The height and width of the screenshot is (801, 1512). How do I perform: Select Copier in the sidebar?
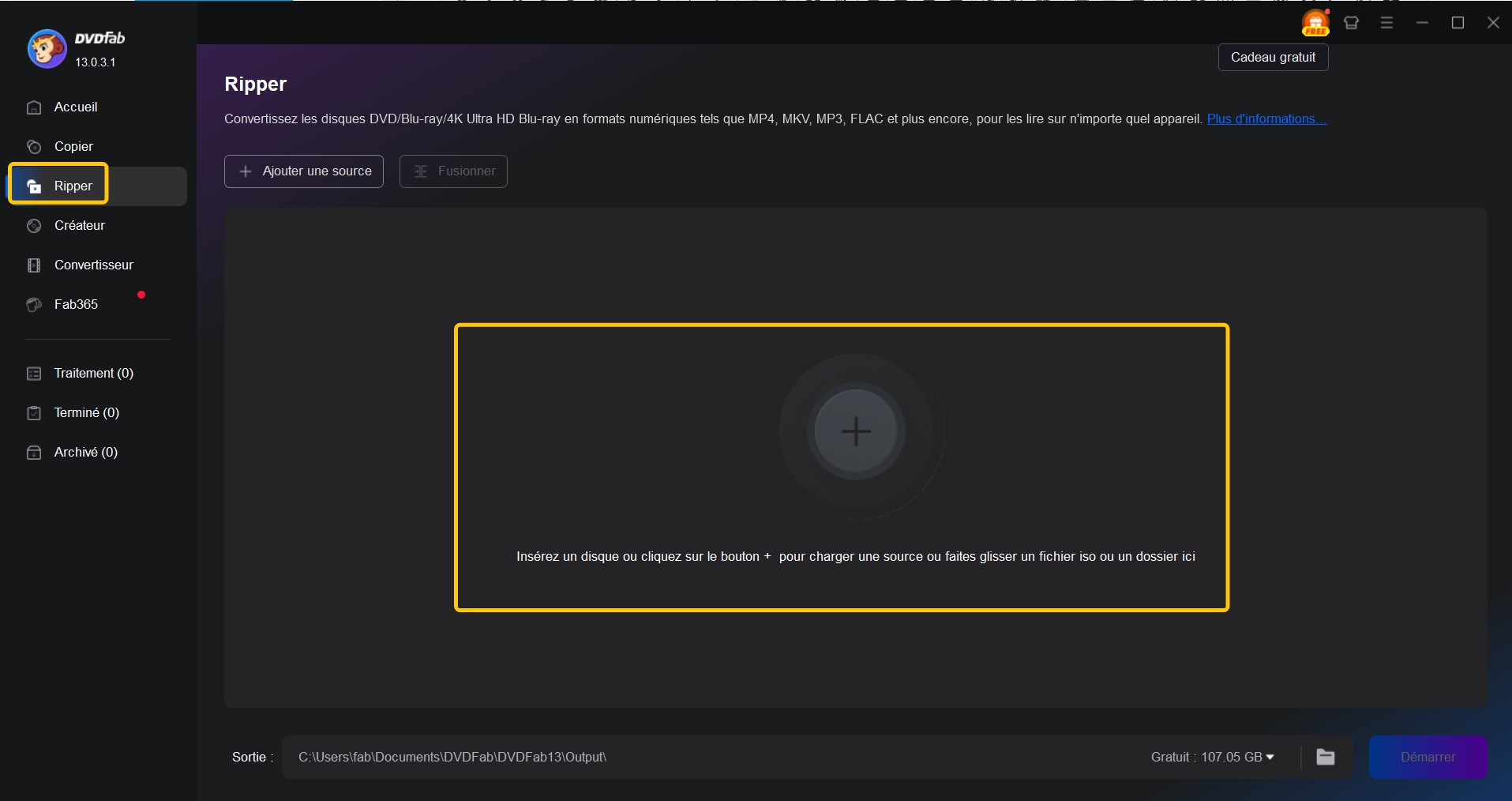(x=73, y=146)
